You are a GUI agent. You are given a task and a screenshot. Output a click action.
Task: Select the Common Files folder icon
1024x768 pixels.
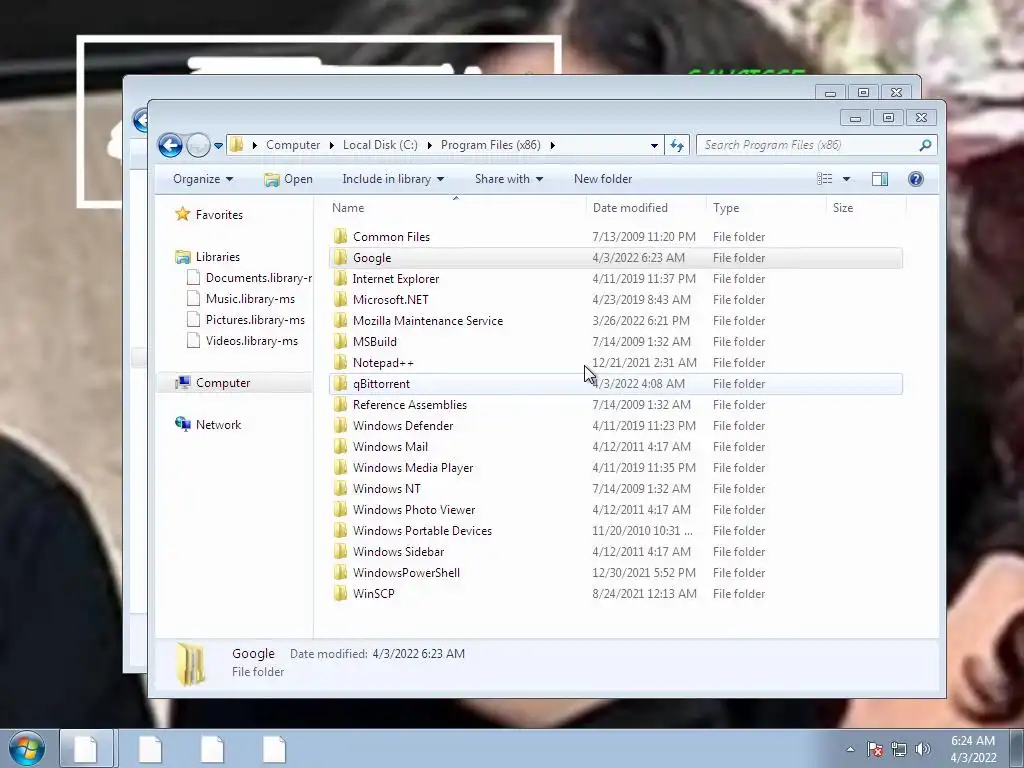(340, 236)
